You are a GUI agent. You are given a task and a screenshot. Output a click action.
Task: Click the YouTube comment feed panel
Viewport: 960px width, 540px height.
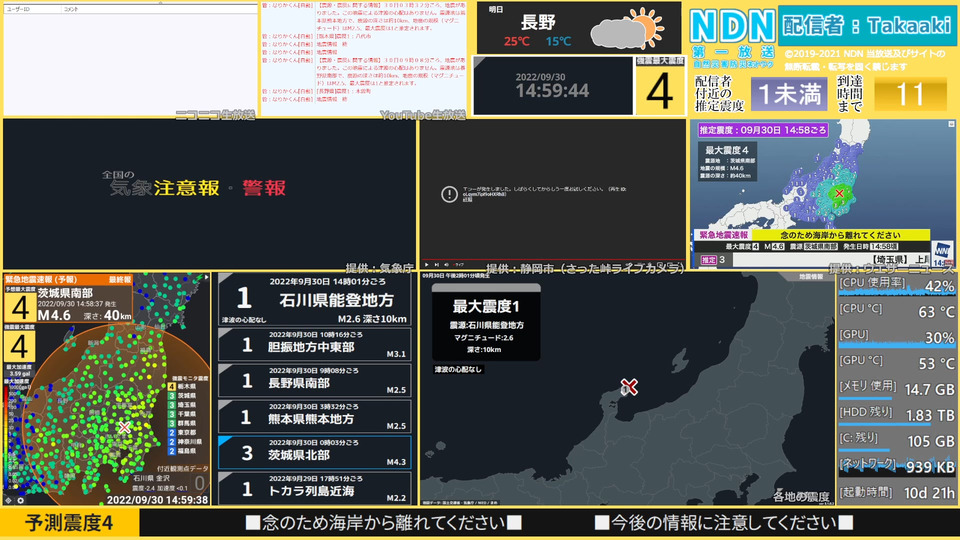pos(364,59)
